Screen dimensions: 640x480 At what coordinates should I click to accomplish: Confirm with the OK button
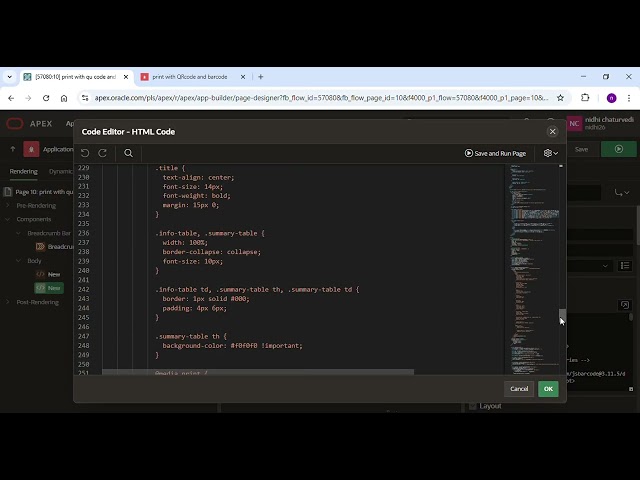coord(548,389)
